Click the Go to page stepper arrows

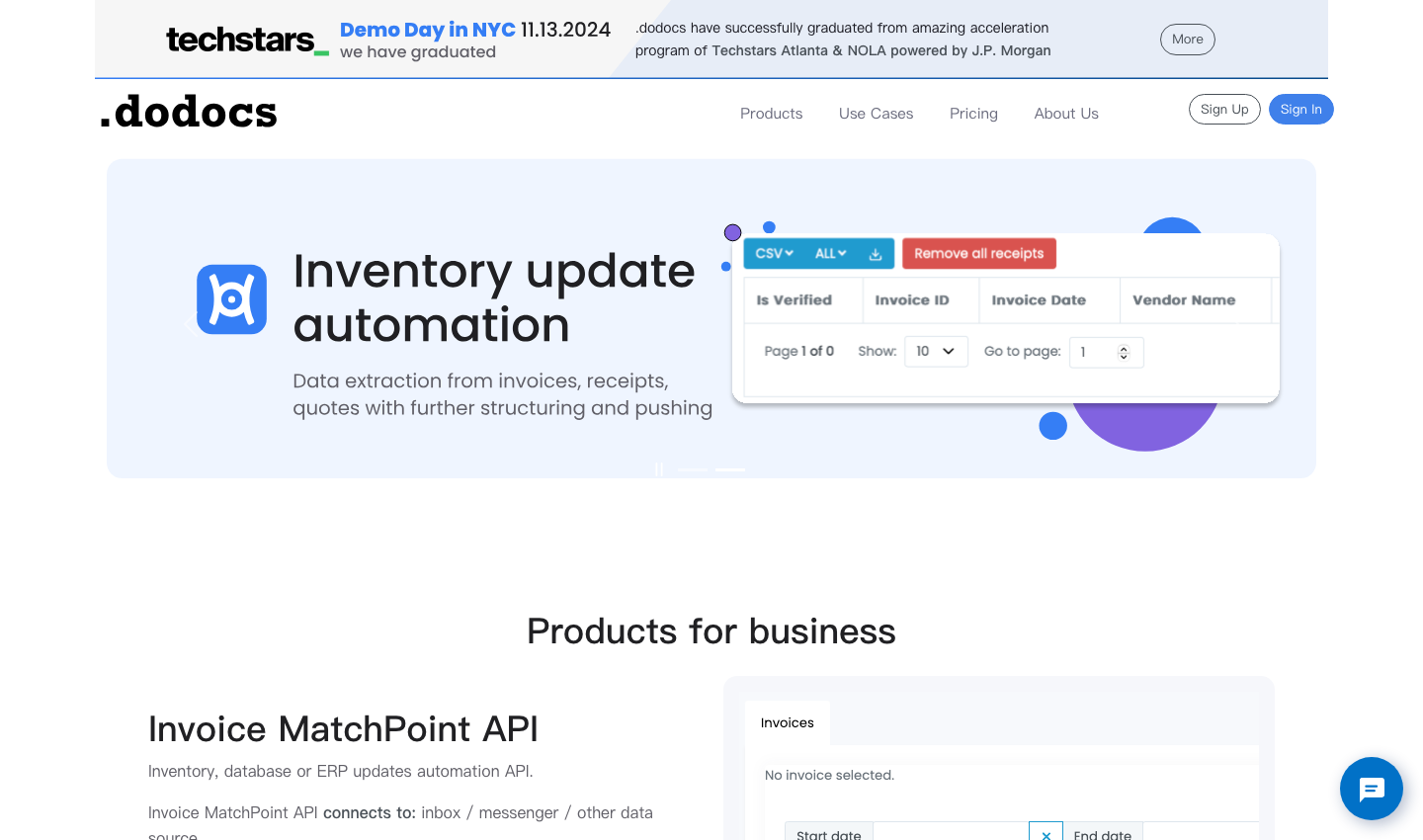click(x=1124, y=353)
